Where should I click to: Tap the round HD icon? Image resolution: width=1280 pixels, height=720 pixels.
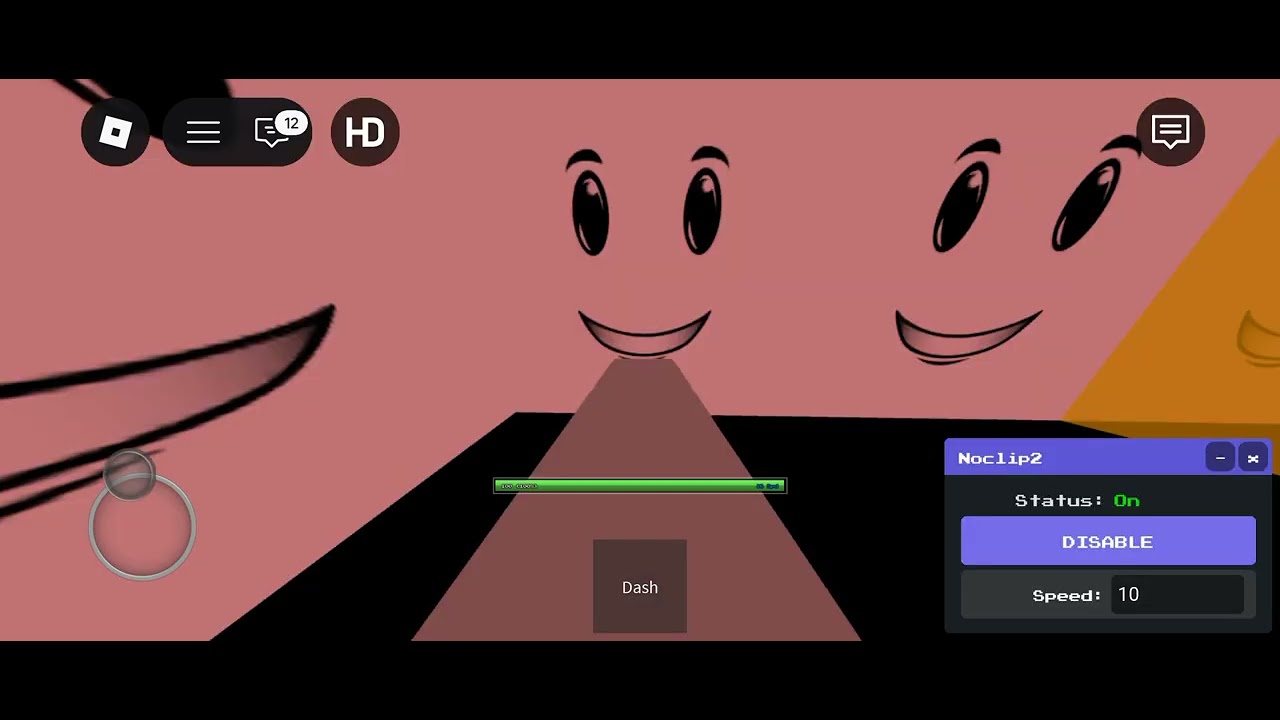tap(365, 132)
